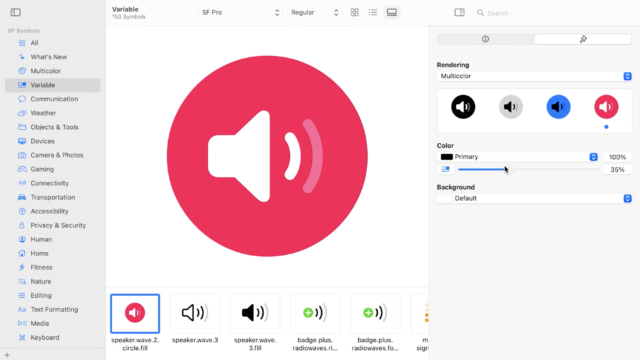Open What's New category

click(53, 57)
